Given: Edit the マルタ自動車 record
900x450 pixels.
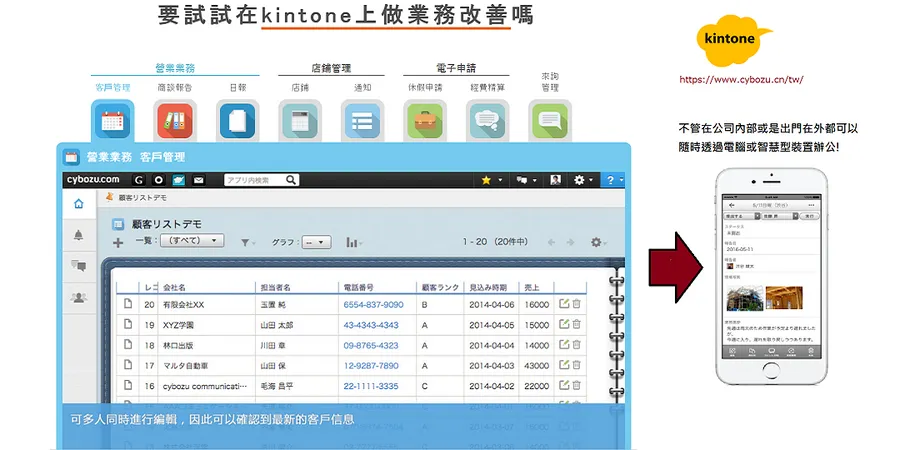Looking at the screenshot, I should click(x=564, y=365).
